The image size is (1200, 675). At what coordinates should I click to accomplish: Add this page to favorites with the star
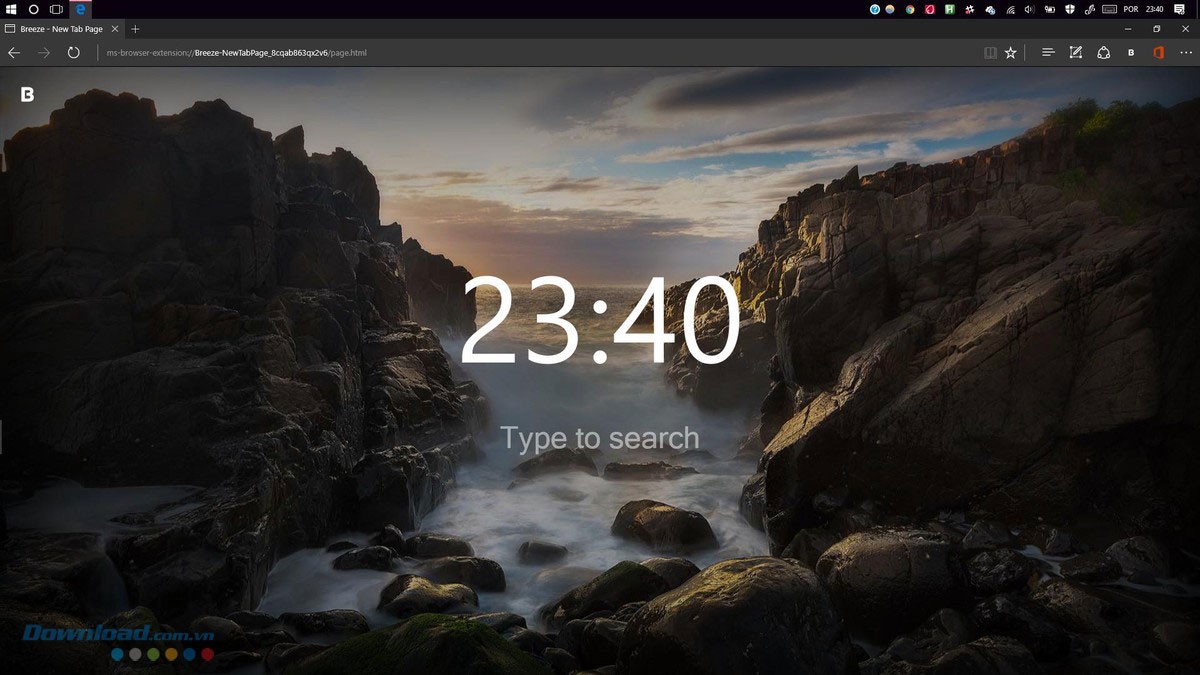pos(1011,52)
